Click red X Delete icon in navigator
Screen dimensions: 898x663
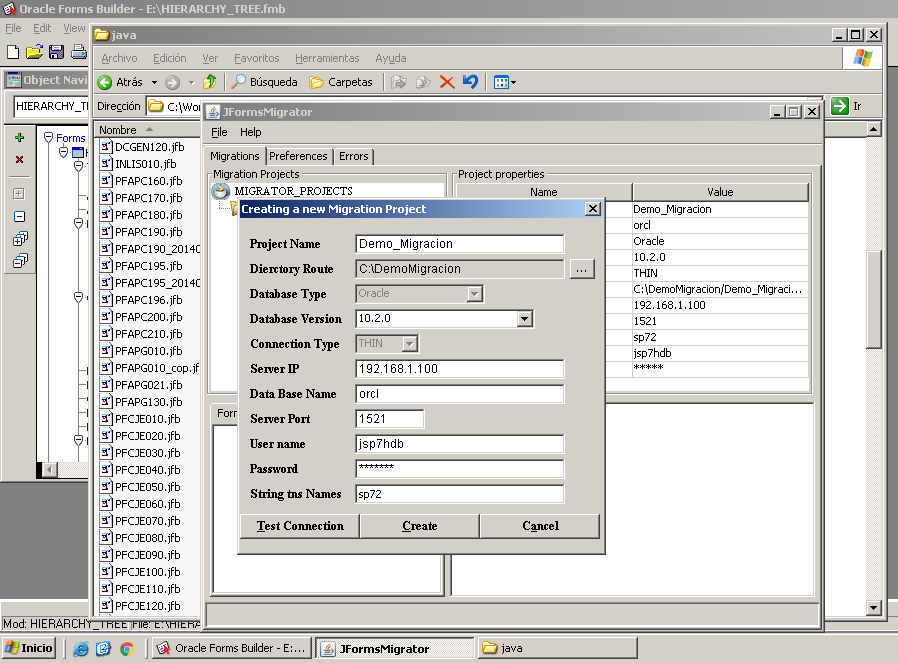19,160
